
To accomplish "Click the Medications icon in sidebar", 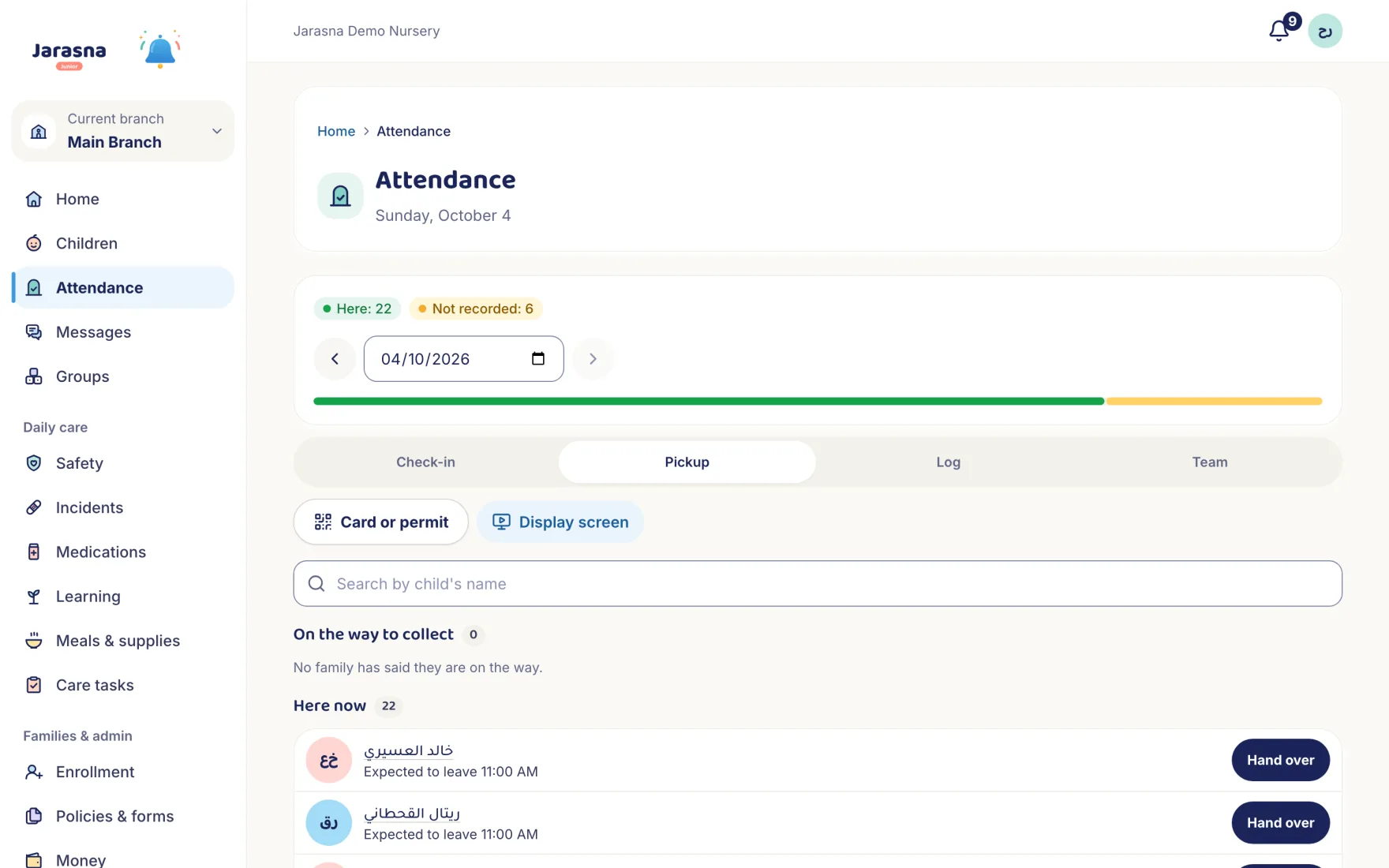I will click(34, 552).
